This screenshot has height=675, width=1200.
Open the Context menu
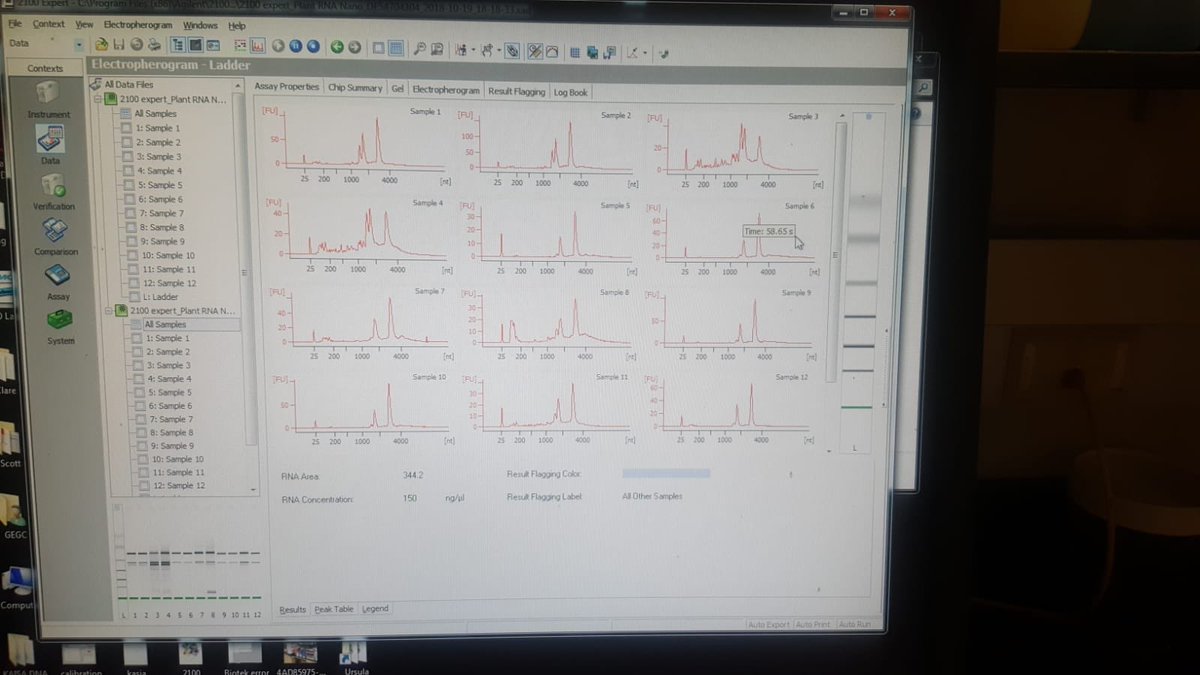coord(48,24)
